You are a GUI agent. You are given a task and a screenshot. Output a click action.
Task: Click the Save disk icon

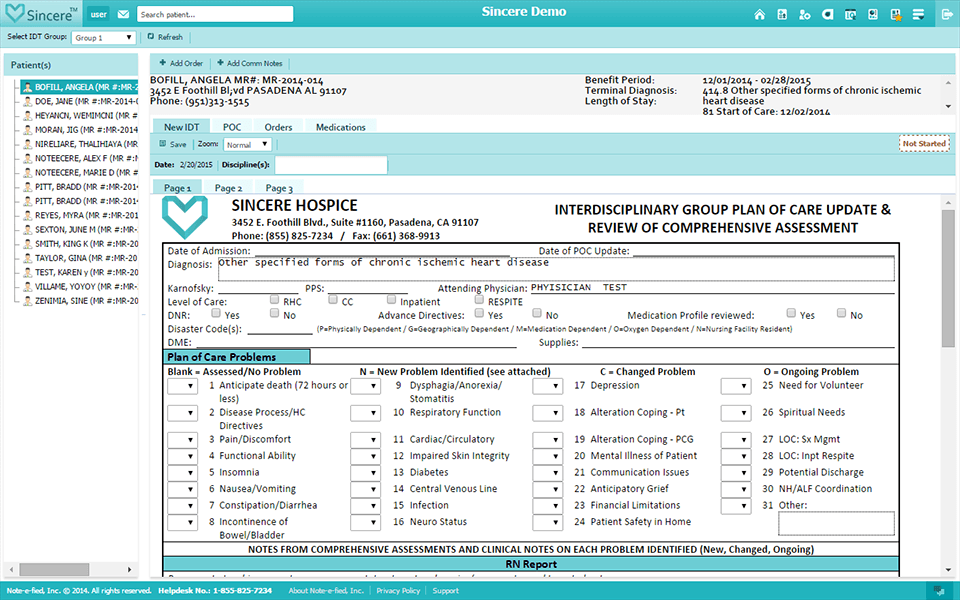click(163, 144)
